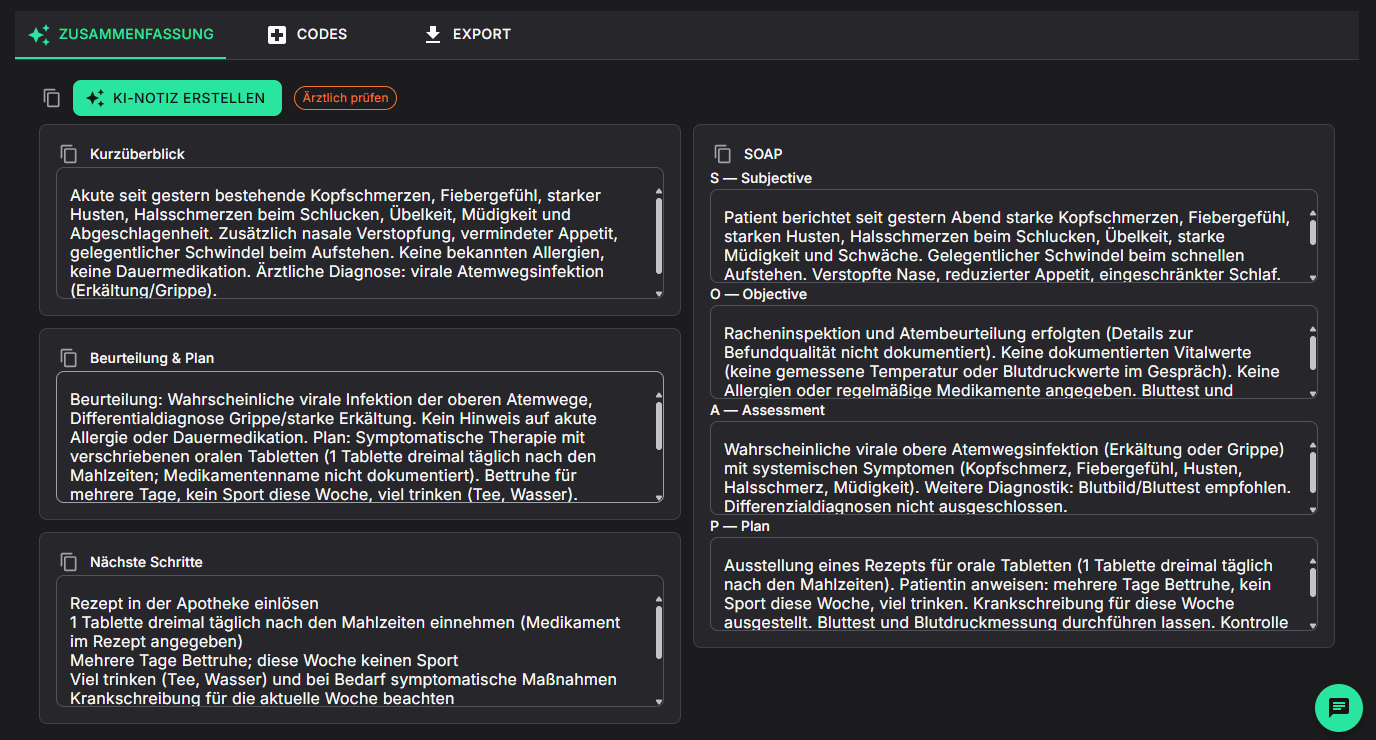Switch to the Zusammenfassung tab
Screen dimensions: 1376x740
pyautogui.click(x=120, y=34)
